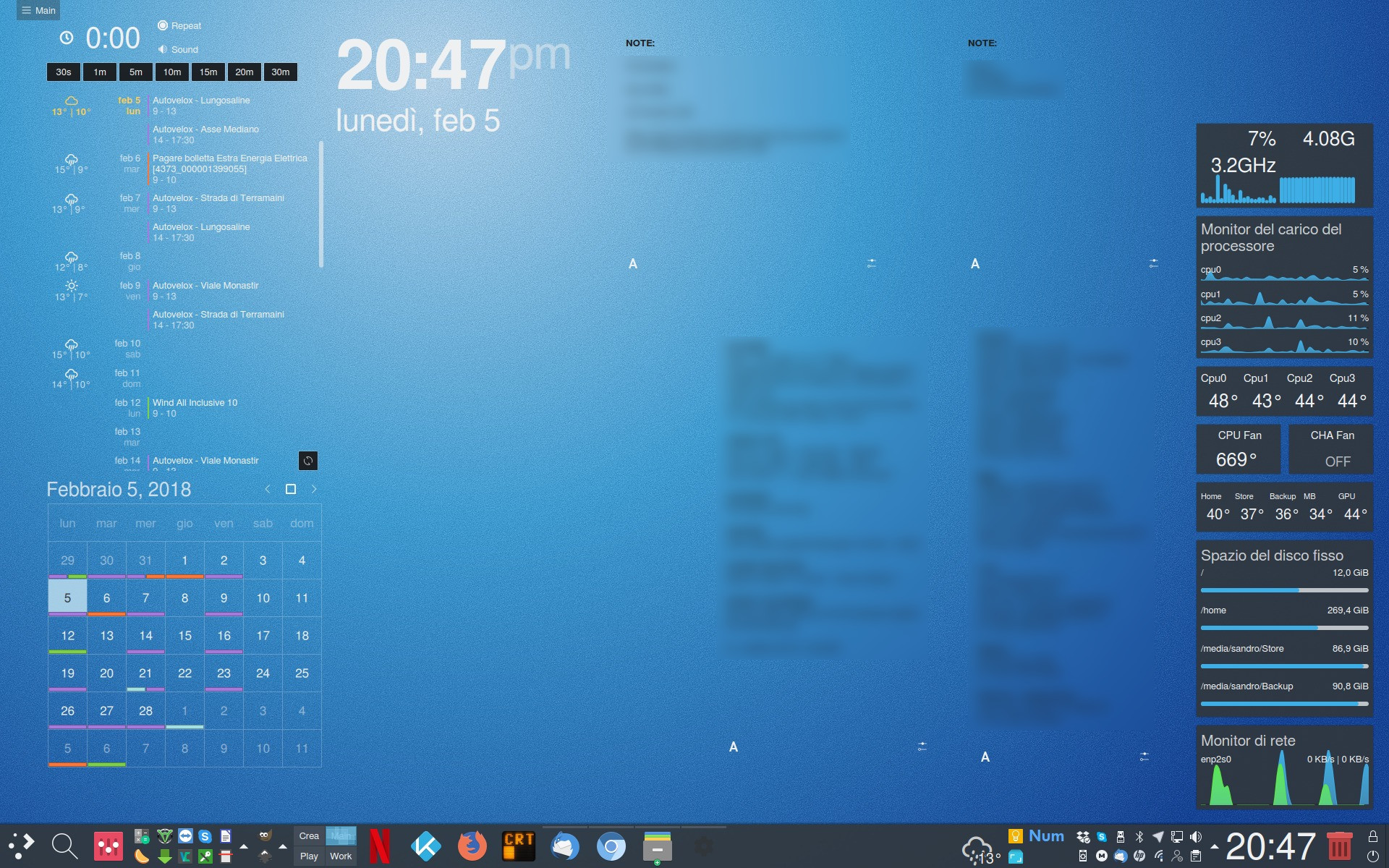Click the 0:00 timer display
Viewport: 1389px width, 868px height.
pyautogui.click(x=113, y=38)
